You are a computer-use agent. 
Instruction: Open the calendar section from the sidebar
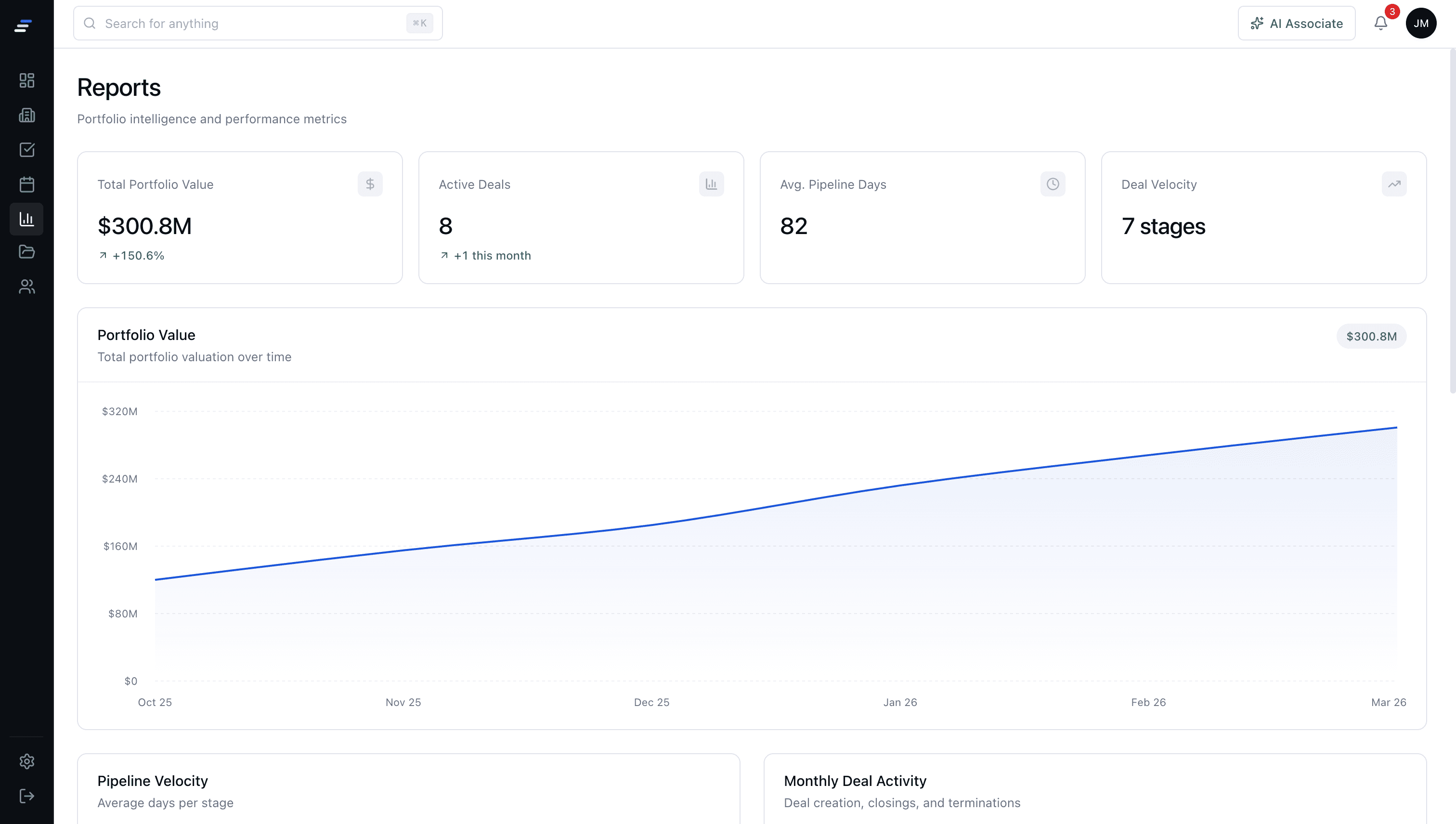coord(26,184)
